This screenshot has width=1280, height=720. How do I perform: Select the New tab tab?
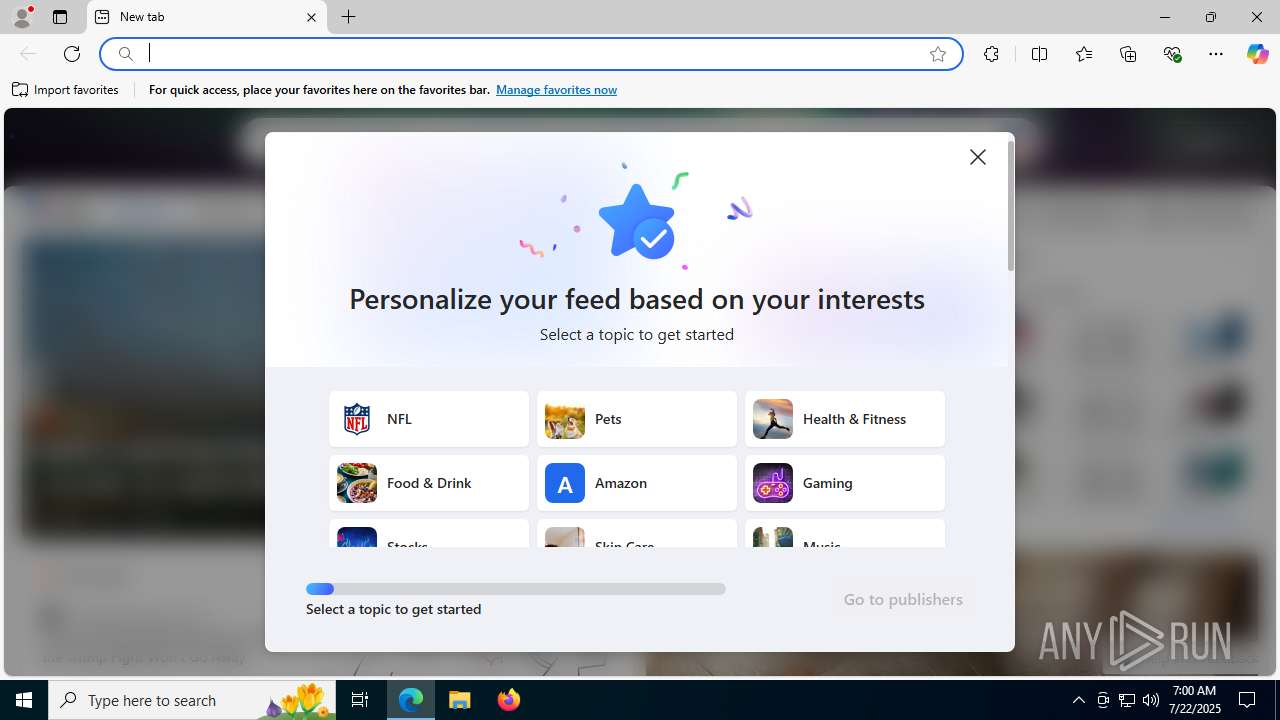(207, 17)
